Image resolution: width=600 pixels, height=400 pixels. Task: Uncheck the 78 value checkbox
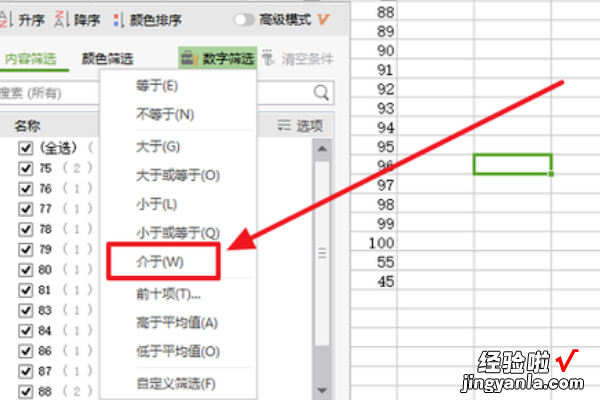tap(26, 229)
